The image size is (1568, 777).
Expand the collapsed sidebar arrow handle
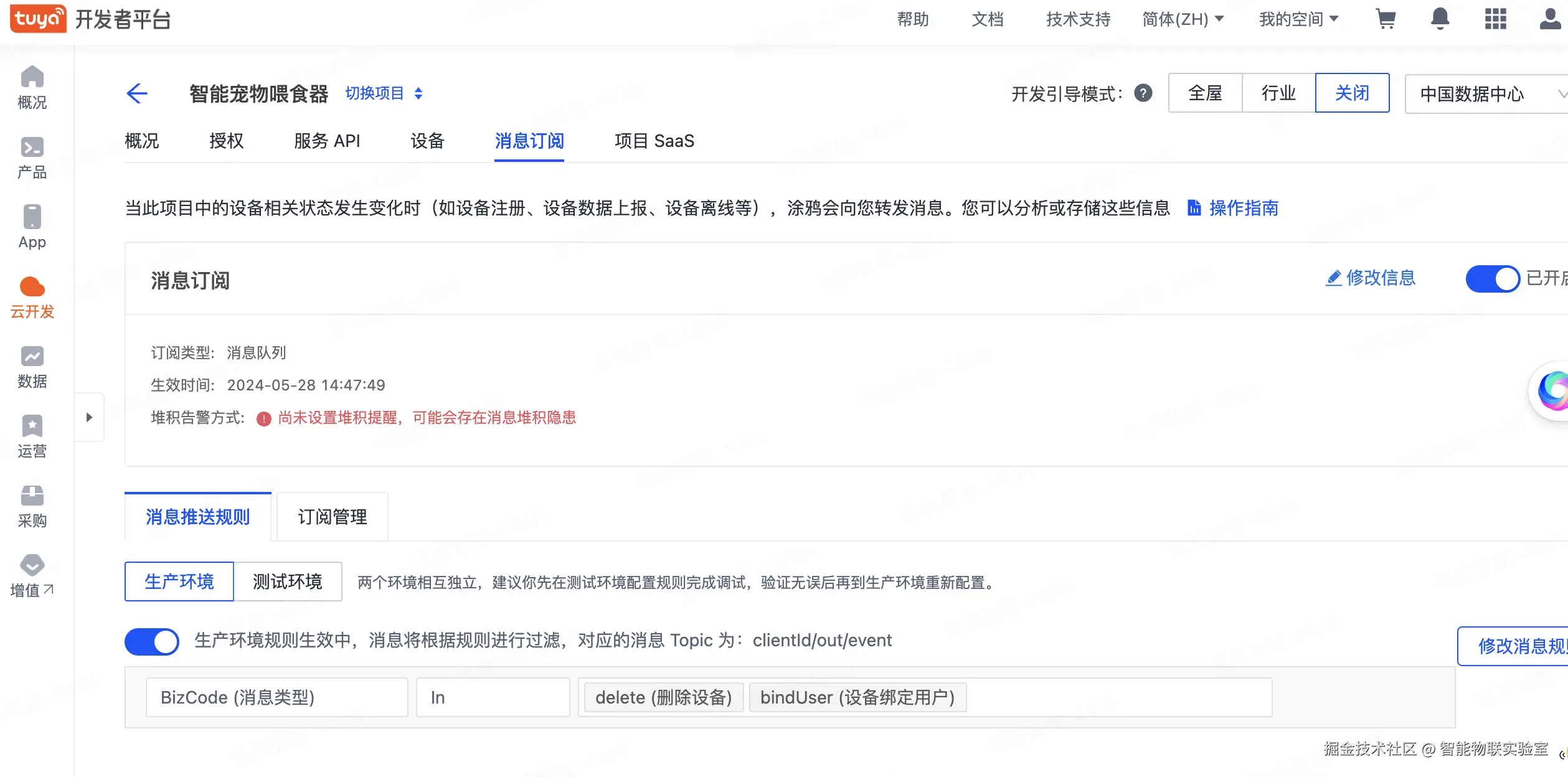click(x=89, y=417)
